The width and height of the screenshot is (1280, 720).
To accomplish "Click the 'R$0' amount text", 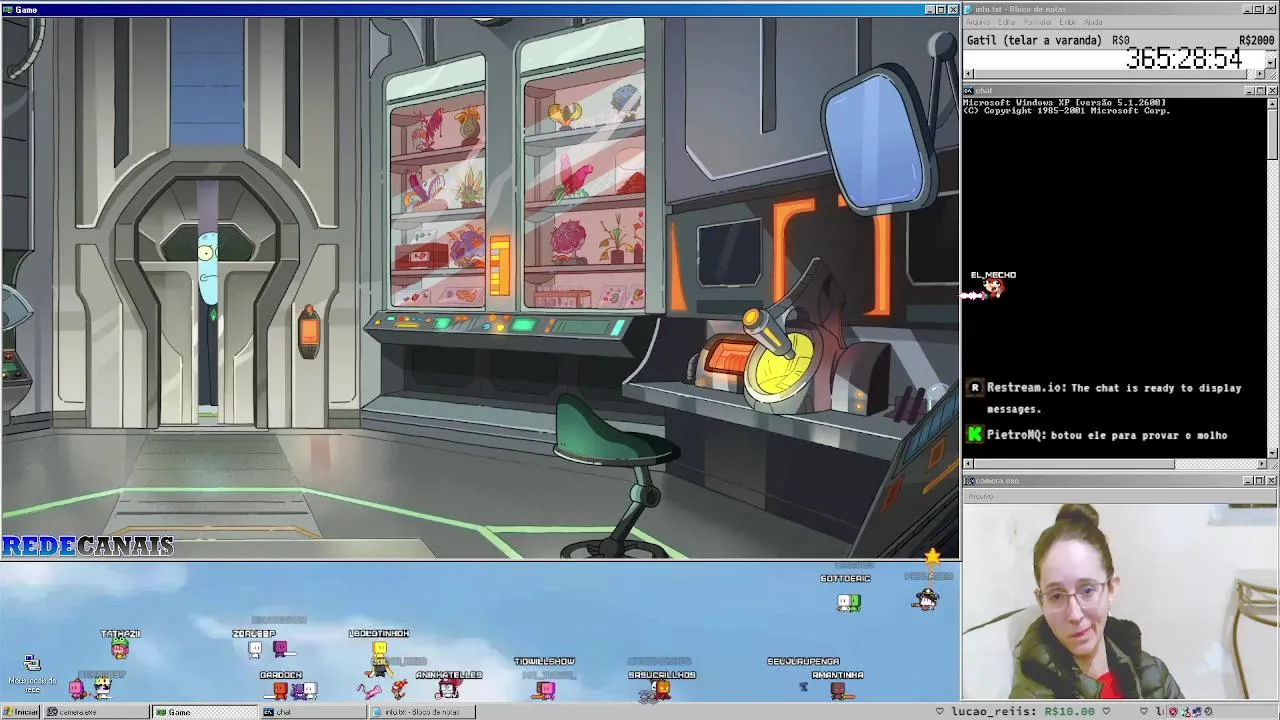I will tap(1120, 41).
